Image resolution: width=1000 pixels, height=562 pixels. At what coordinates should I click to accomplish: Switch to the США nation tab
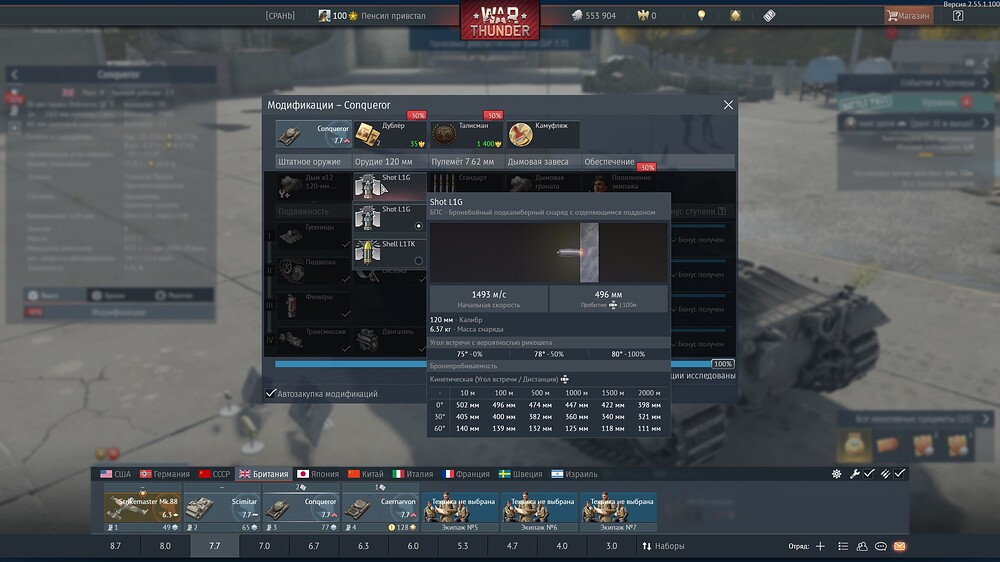pyautogui.click(x=115, y=474)
